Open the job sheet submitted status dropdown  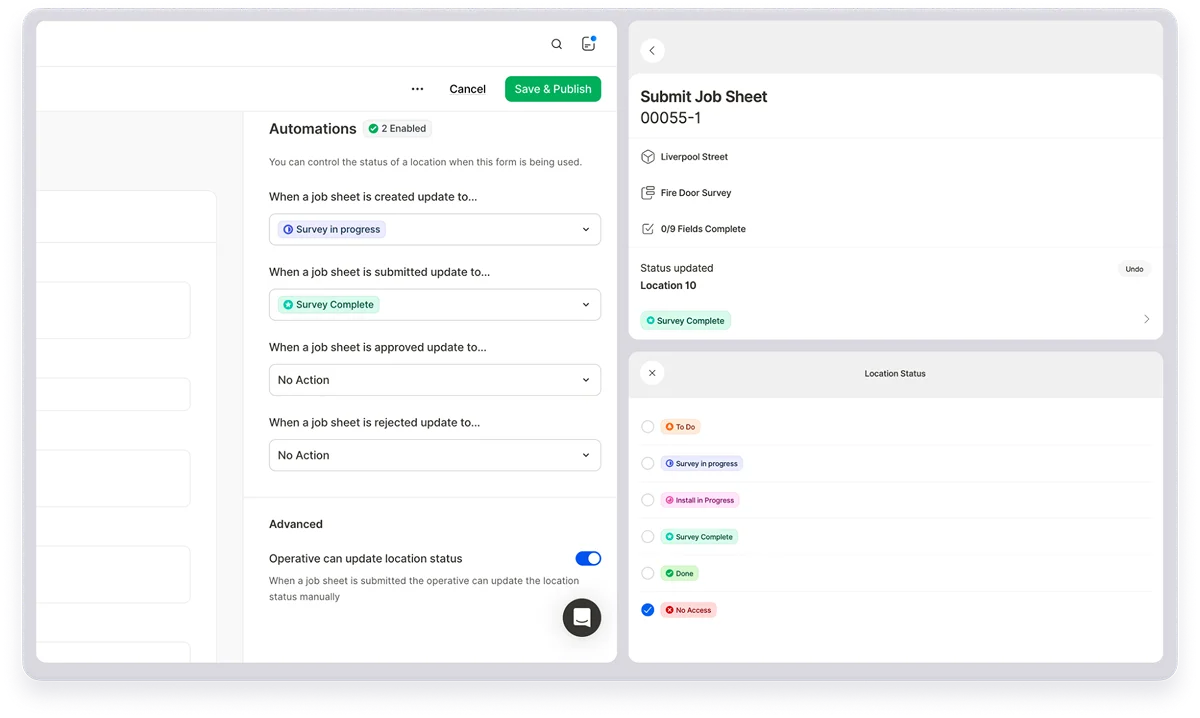(435, 305)
